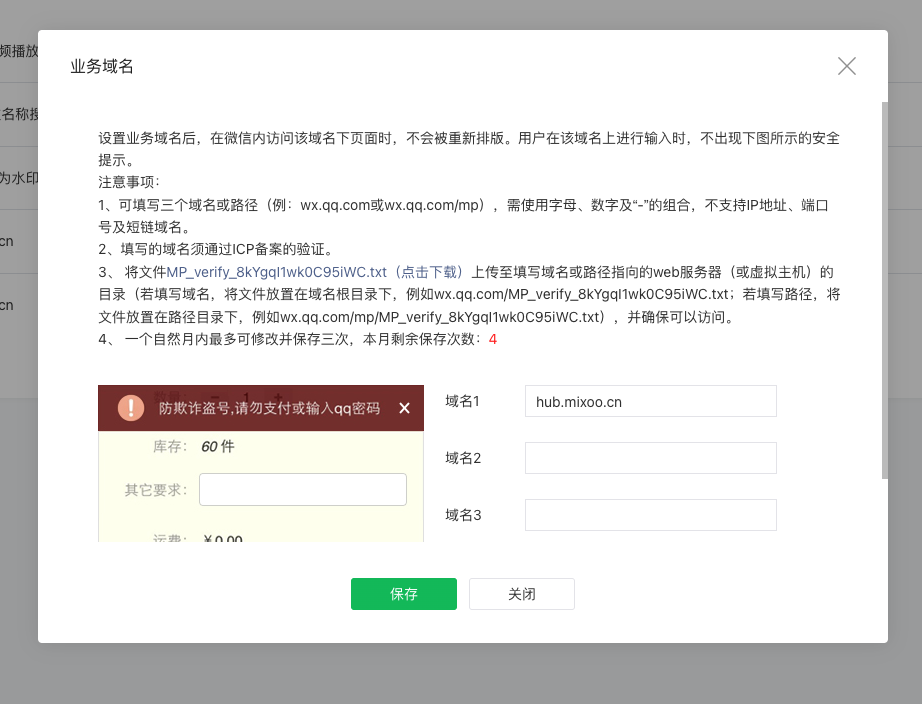
Task: Click the remaining save count number 4
Action: click(493, 339)
